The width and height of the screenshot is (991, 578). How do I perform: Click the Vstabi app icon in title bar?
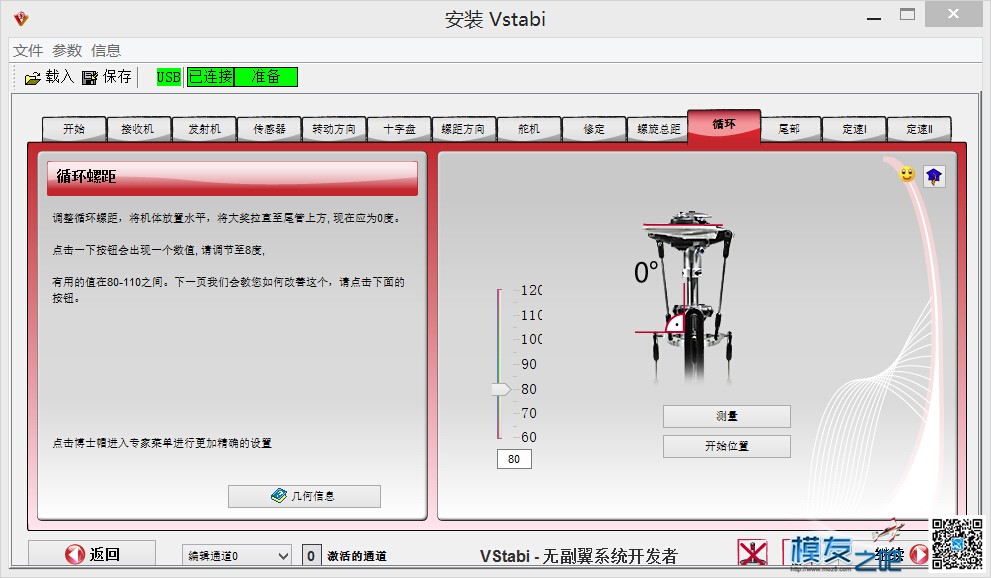pyautogui.click(x=21, y=18)
